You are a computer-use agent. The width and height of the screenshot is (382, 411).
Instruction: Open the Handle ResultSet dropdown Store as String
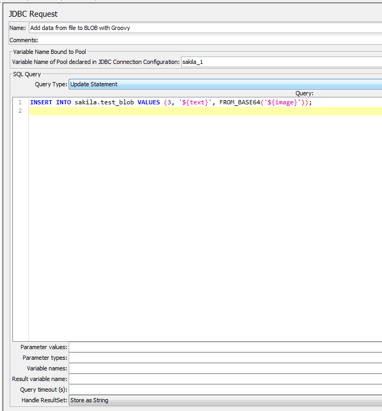[226, 400]
